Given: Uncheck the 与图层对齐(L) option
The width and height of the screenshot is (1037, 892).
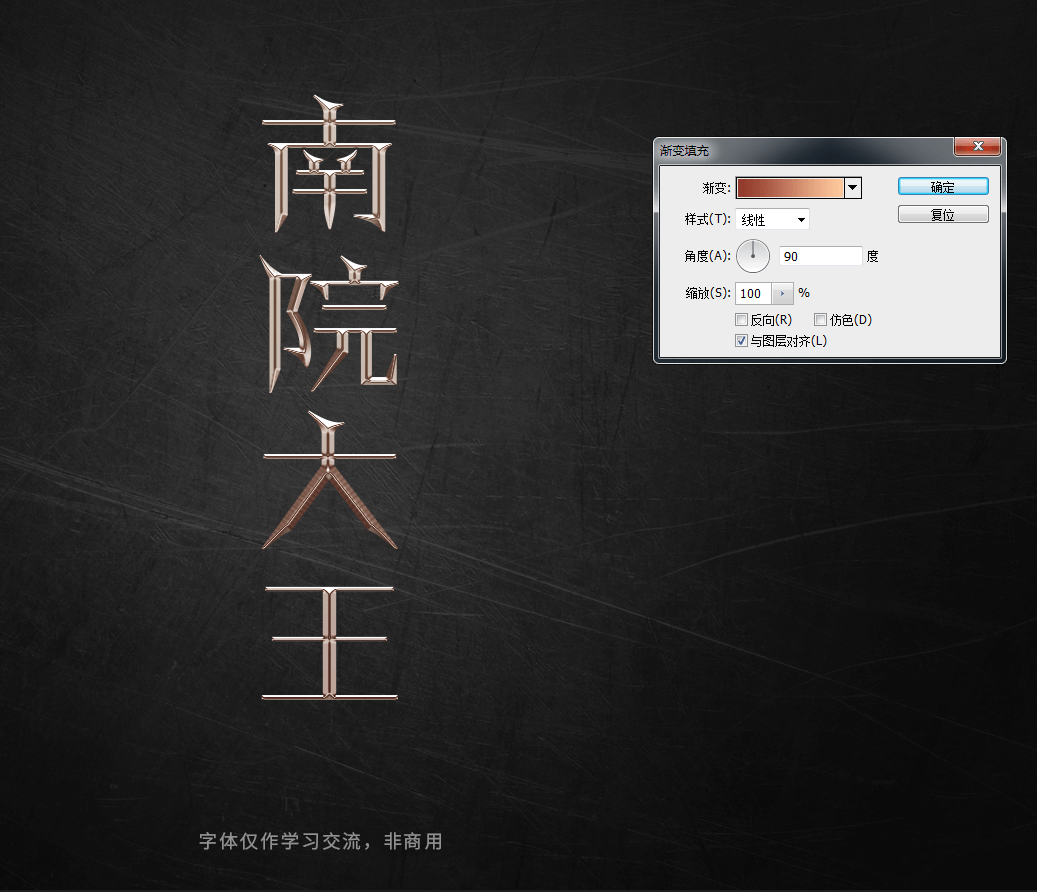Looking at the screenshot, I should (741, 340).
